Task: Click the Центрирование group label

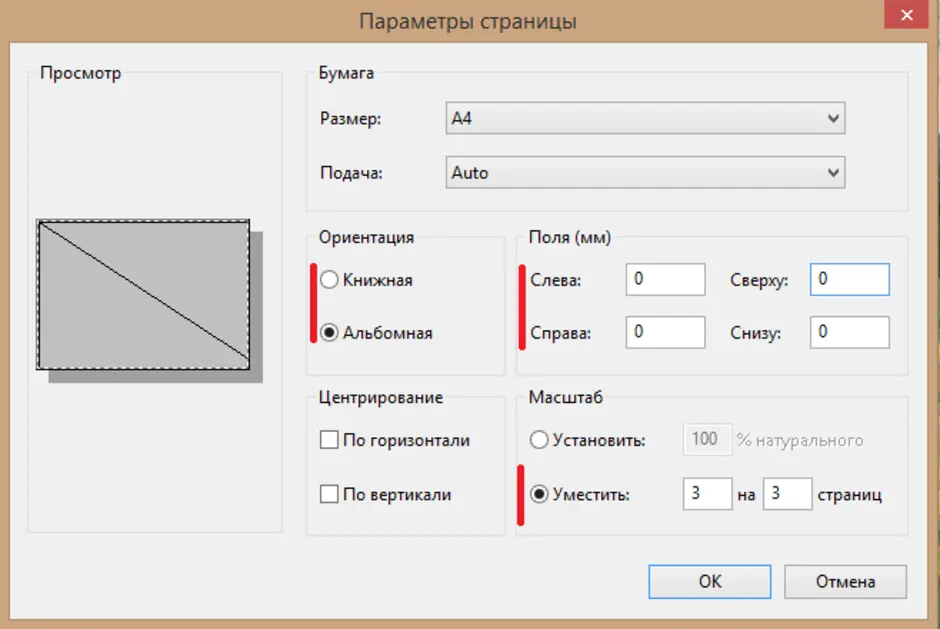Action: pyautogui.click(x=381, y=398)
